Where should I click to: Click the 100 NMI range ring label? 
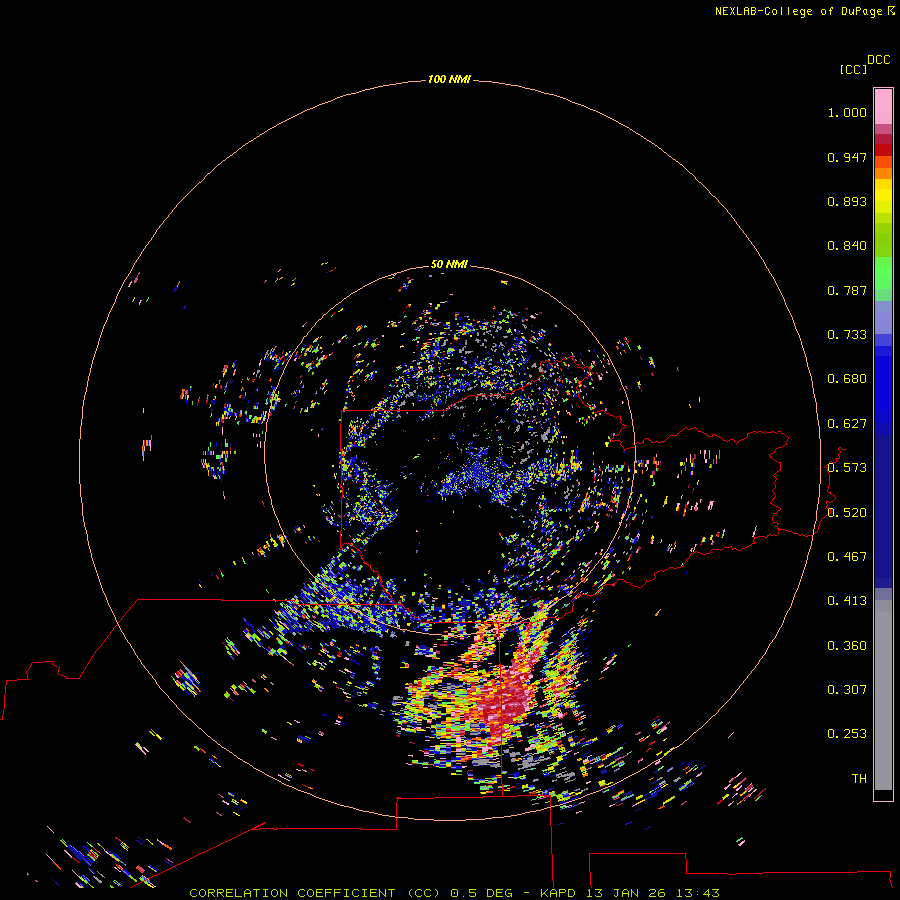(x=449, y=79)
